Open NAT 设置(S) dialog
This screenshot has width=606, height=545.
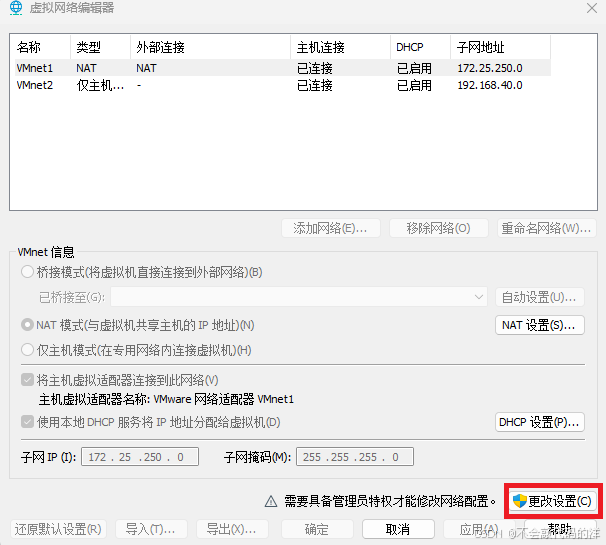540,325
